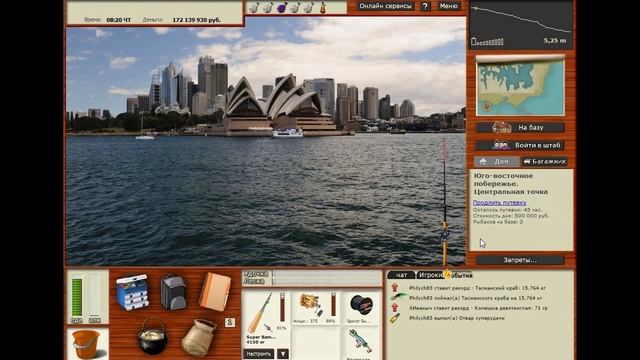640x360 pixels.
Task: Switch to the Игроки tab
Action: (x=431, y=276)
